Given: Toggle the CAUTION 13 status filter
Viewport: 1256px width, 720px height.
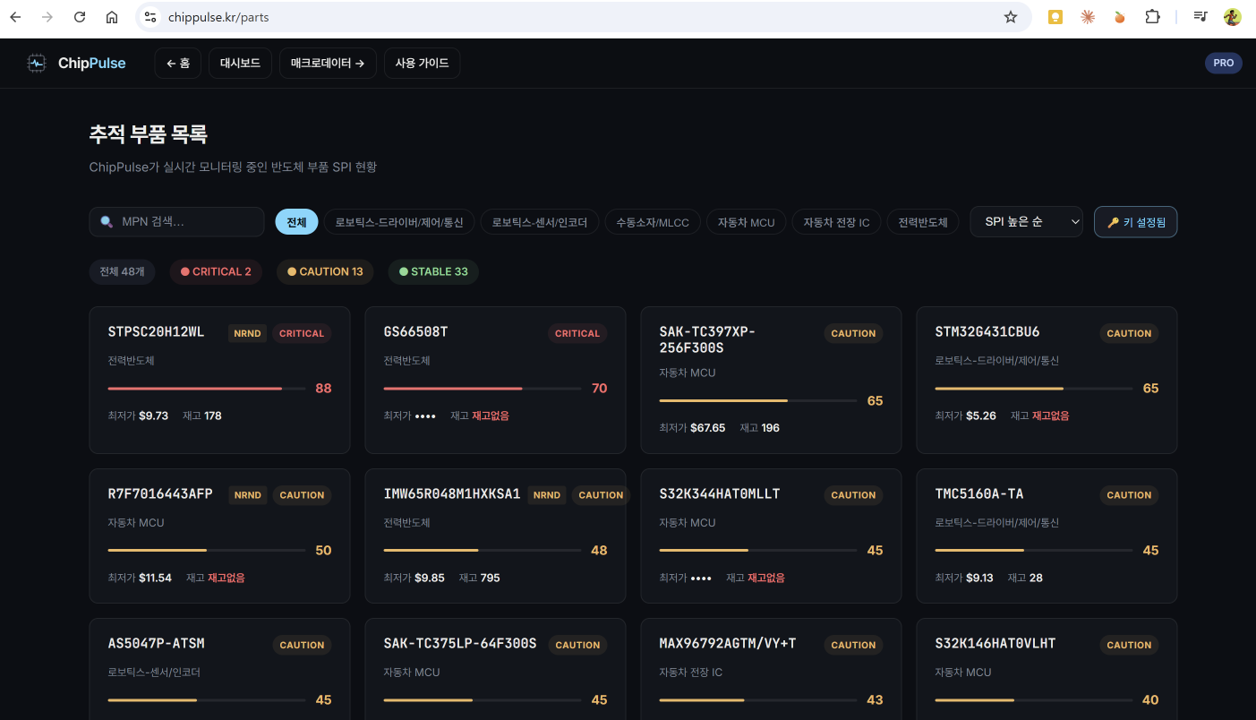Looking at the screenshot, I should pyautogui.click(x=325, y=272).
